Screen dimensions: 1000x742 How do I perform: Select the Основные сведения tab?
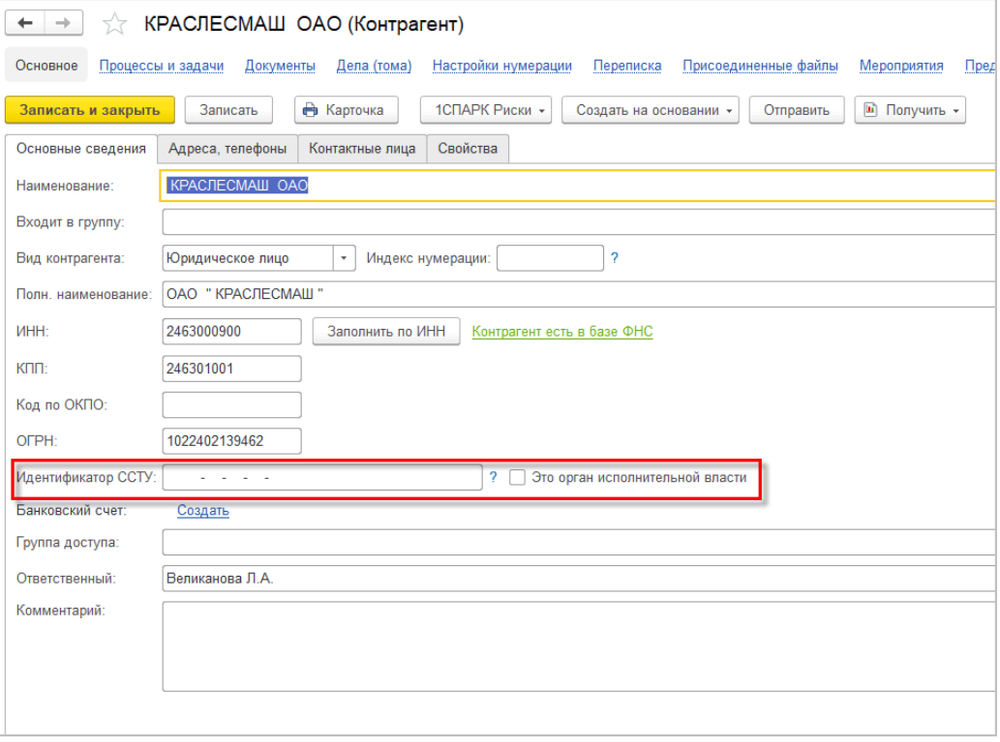[x=81, y=149]
